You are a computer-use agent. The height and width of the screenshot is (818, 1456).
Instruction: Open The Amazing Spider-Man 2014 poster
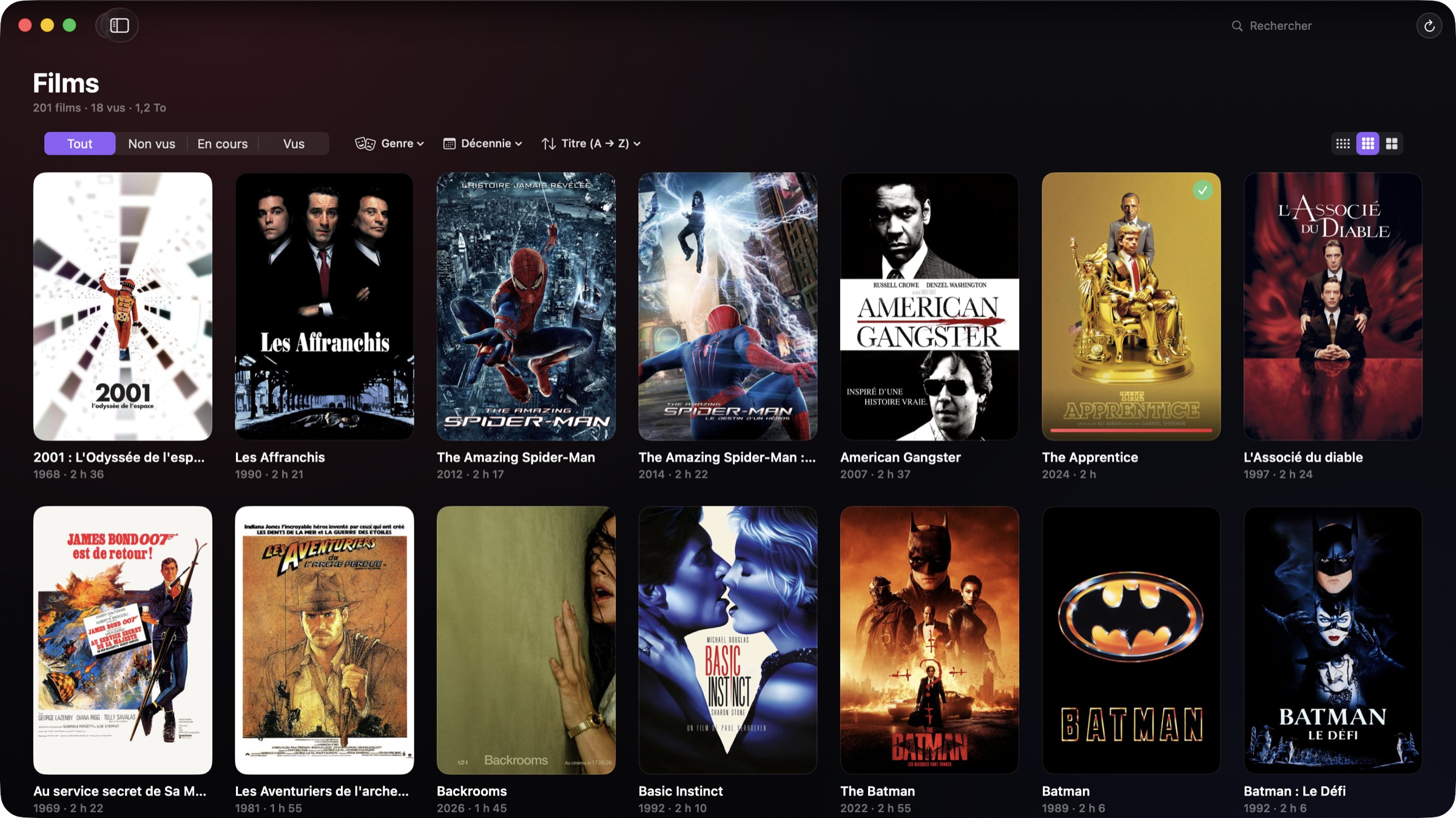tap(728, 306)
